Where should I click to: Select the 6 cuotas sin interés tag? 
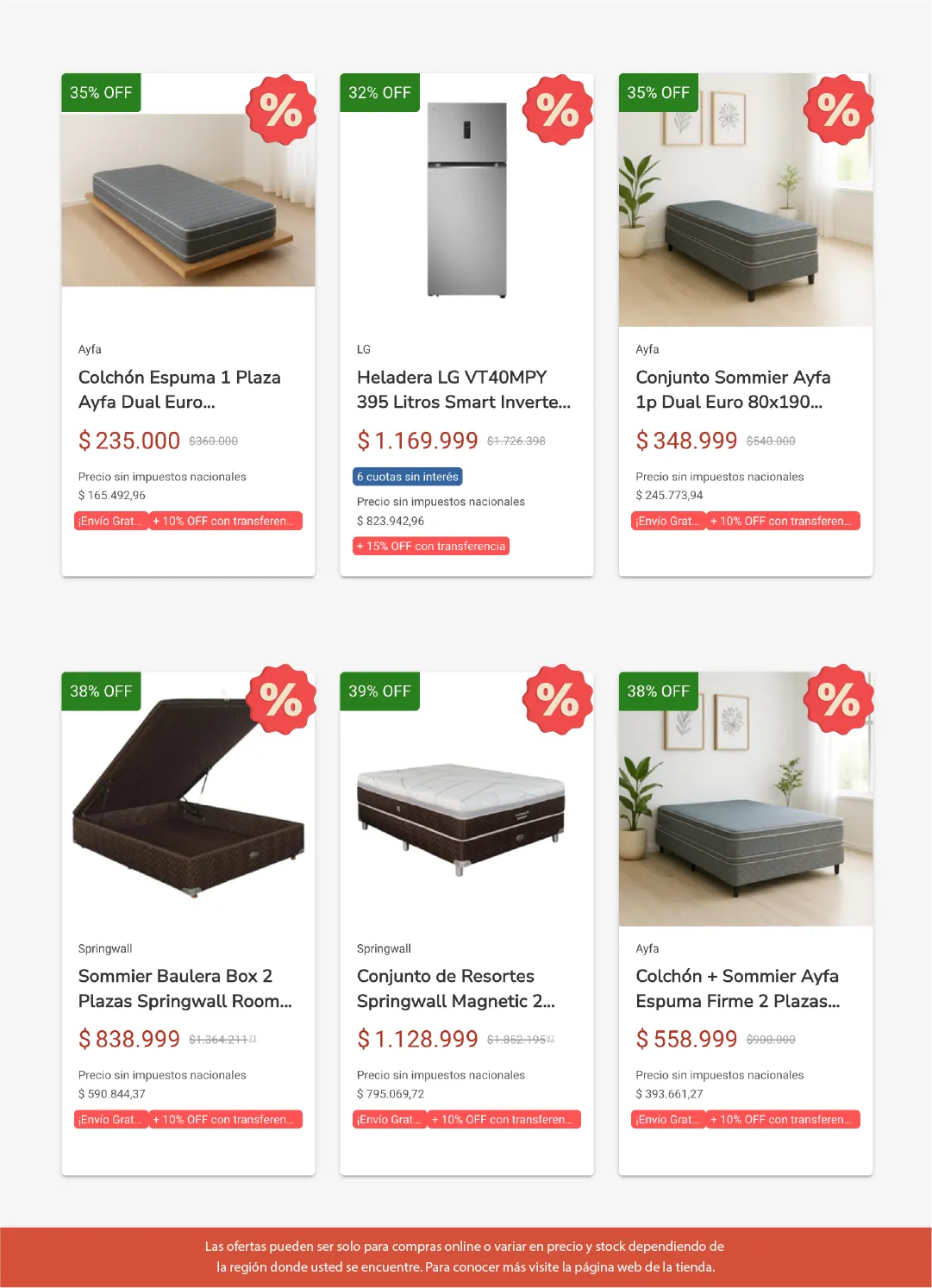(x=408, y=477)
